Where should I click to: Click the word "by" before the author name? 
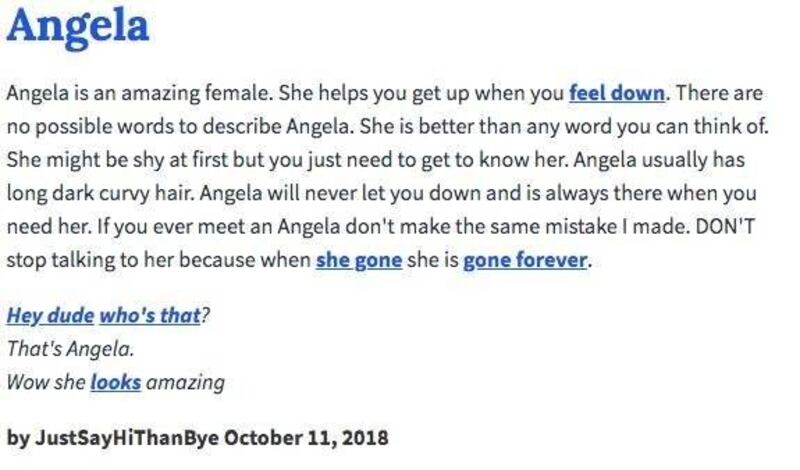(x=17, y=438)
